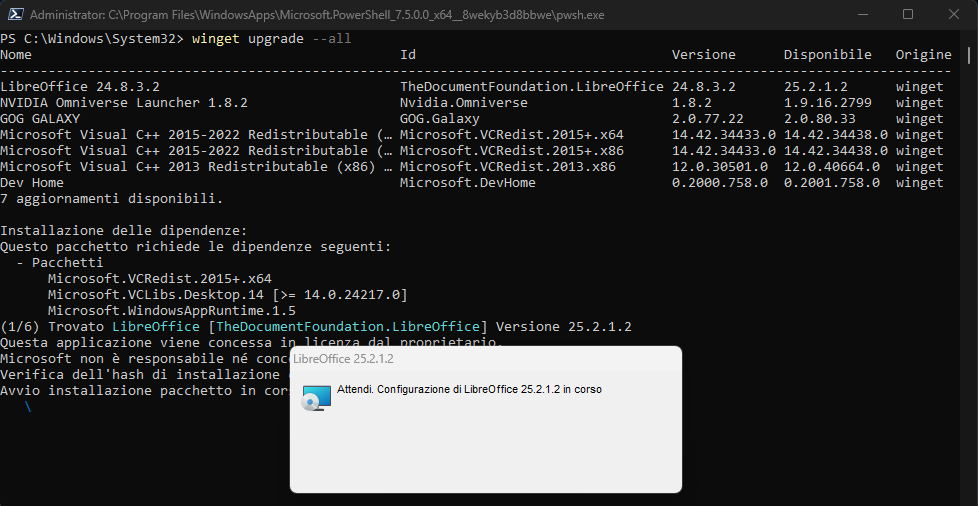The width and height of the screenshot is (978, 506).
Task: Minimize the PowerShell window
Action: tap(863, 14)
